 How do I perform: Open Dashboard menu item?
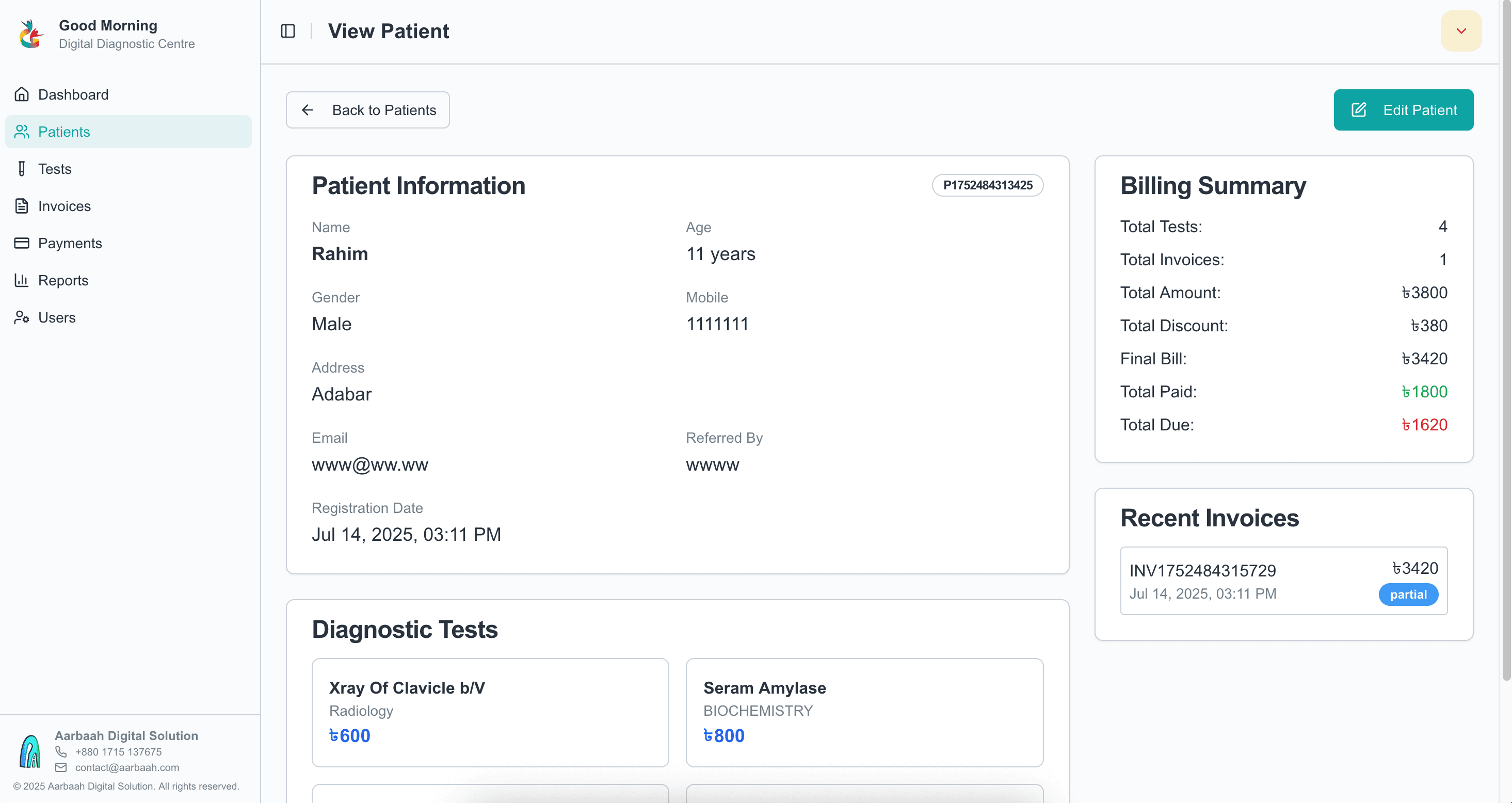pyautogui.click(x=128, y=94)
